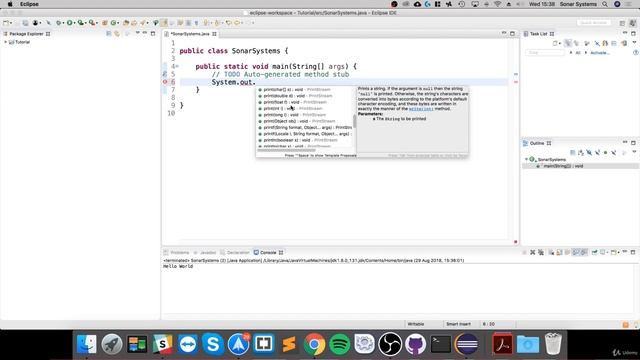Select print(long l) completion proposal
The image size is (640, 360).
[305, 115]
